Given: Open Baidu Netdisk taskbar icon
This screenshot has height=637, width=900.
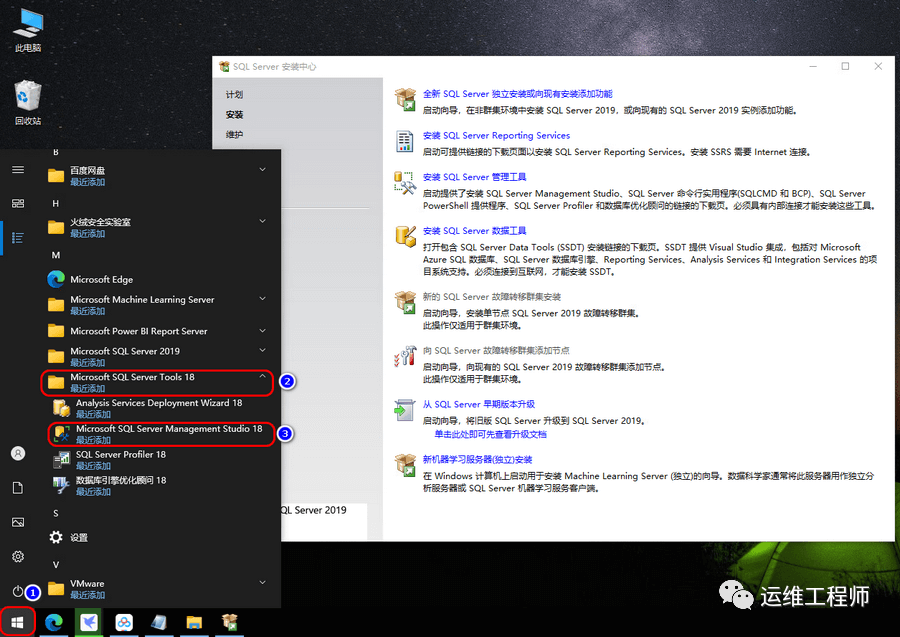Looking at the screenshot, I should pyautogui.click(x=124, y=622).
